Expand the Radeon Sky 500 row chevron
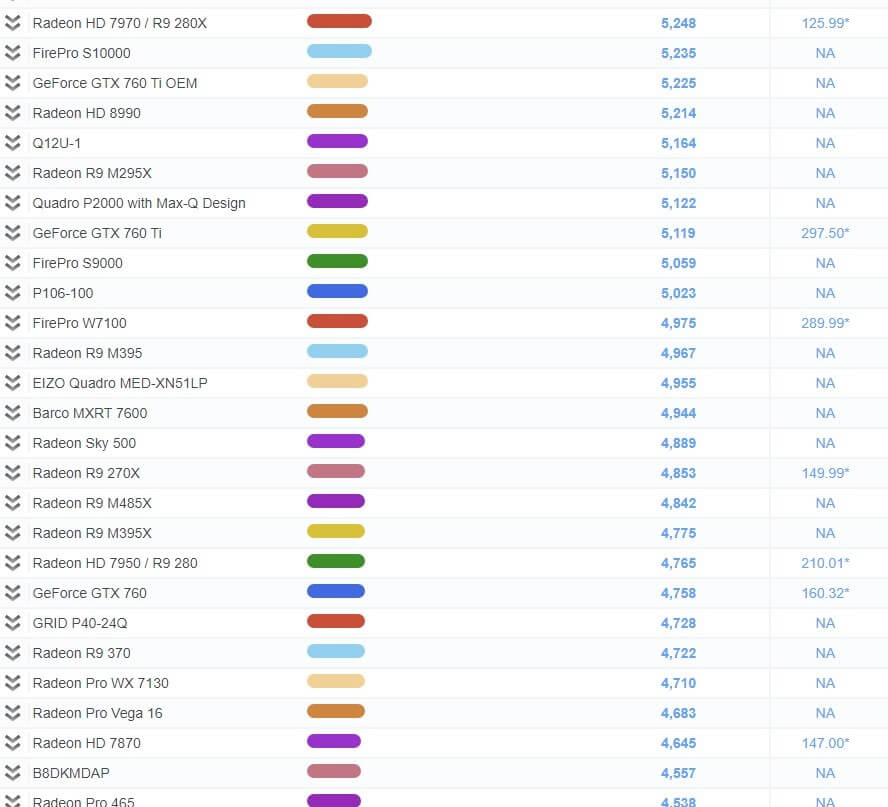 [12, 443]
